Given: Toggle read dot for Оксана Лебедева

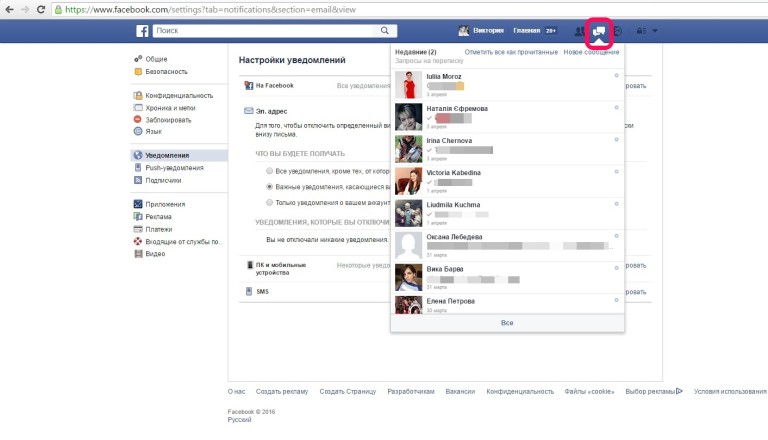Looking at the screenshot, I should click(x=616, y=236).
